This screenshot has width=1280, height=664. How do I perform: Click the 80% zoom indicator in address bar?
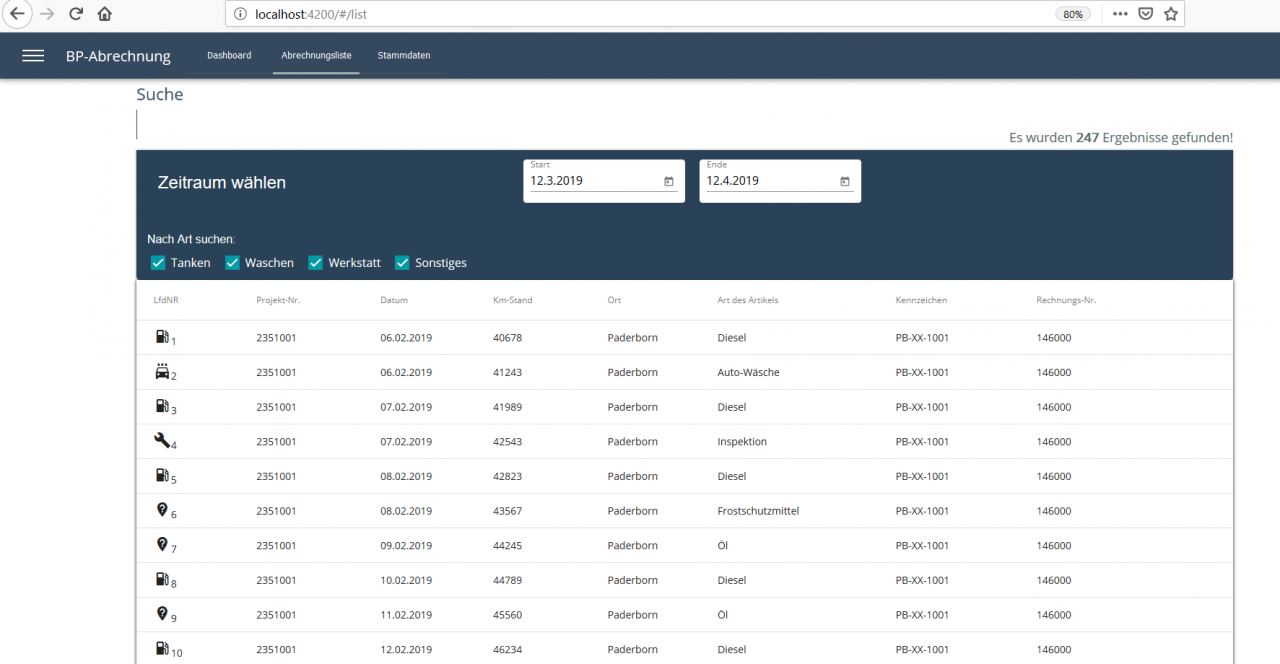pyautogui.click(x=1073, y=14)
